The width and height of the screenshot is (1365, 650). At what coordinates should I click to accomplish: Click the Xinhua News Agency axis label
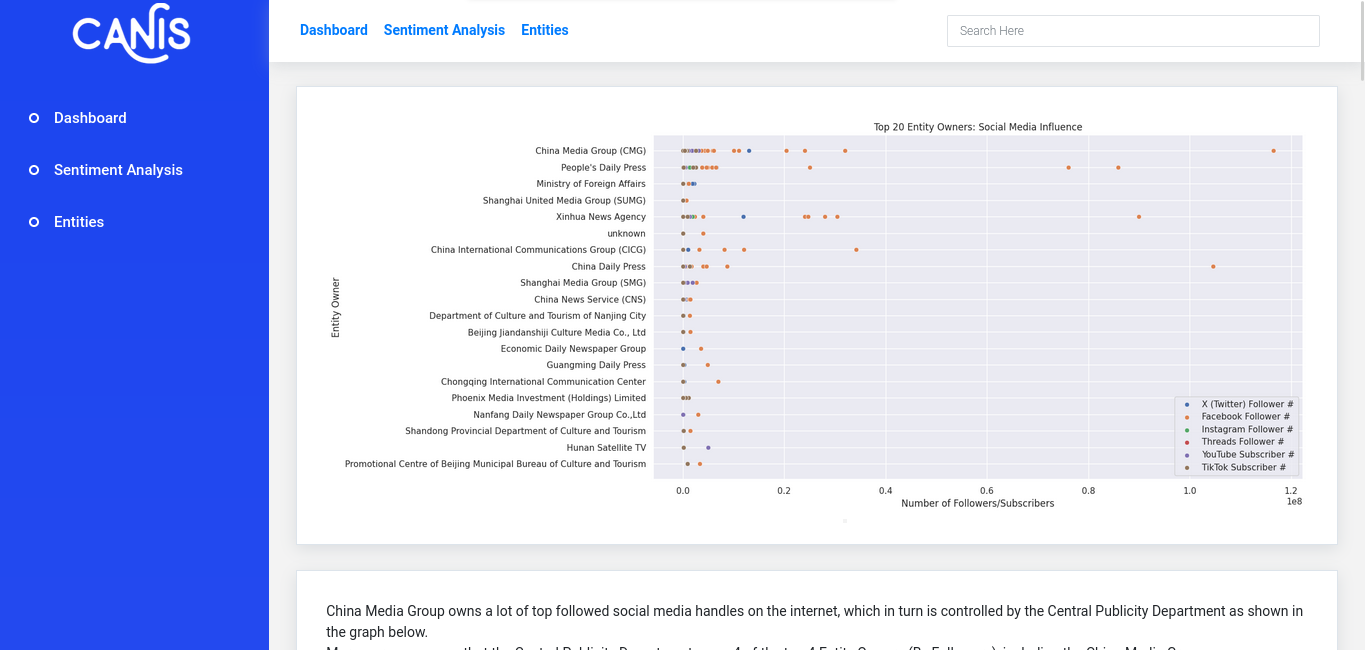coord(601,217)
